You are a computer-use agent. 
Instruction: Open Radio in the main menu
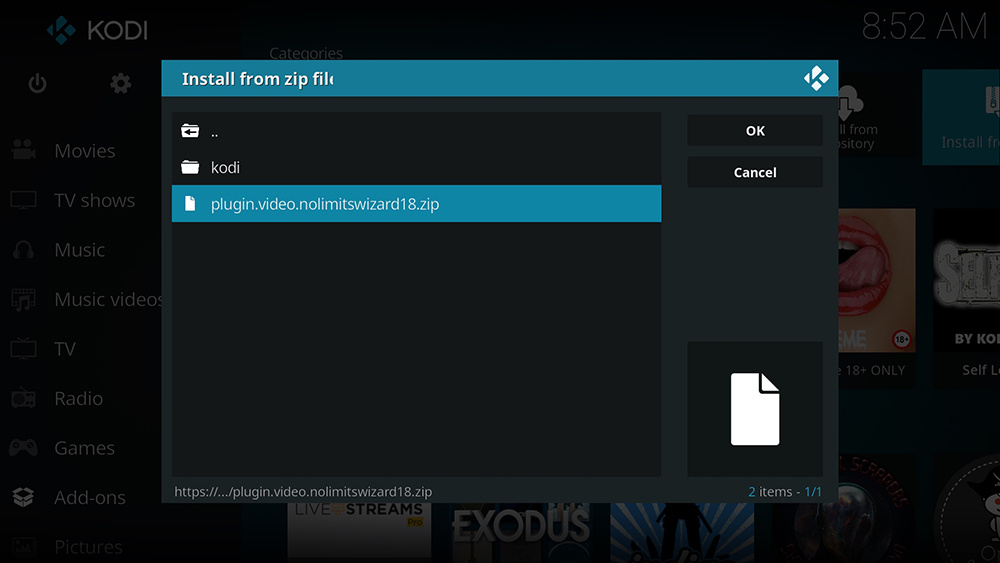[x=78, y=398]
